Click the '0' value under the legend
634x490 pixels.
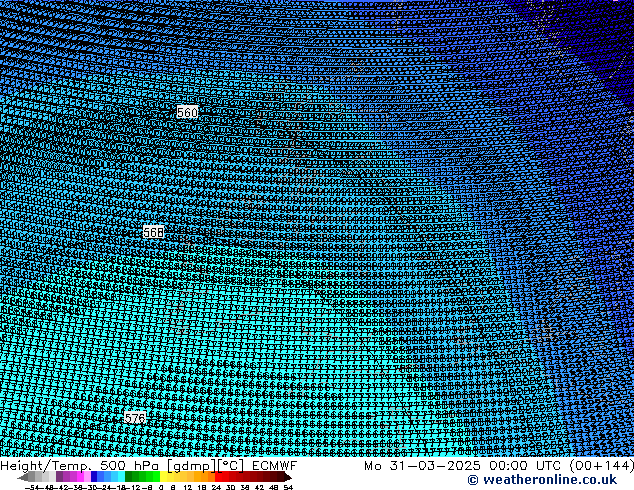(161, 487)
